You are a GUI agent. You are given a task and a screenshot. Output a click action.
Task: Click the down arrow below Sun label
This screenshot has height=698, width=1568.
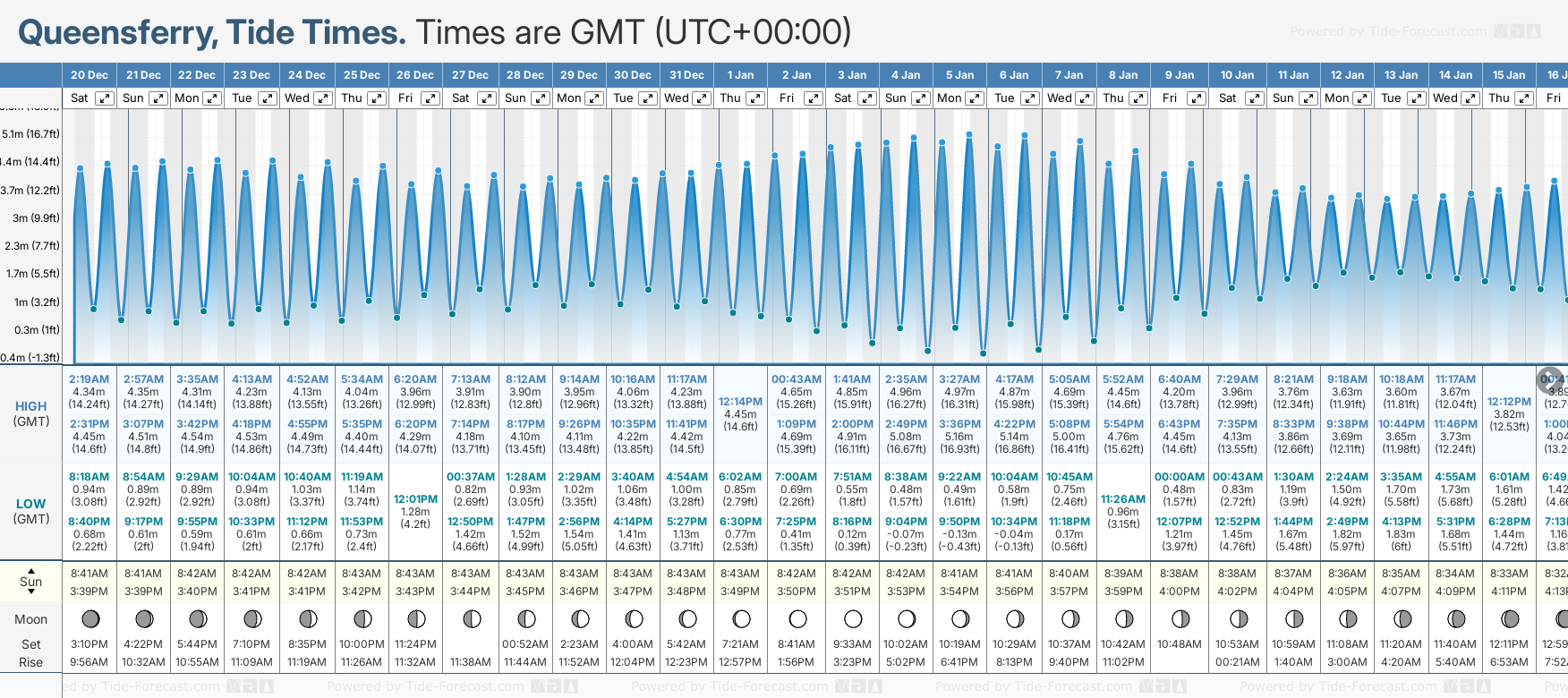point(31,592)
